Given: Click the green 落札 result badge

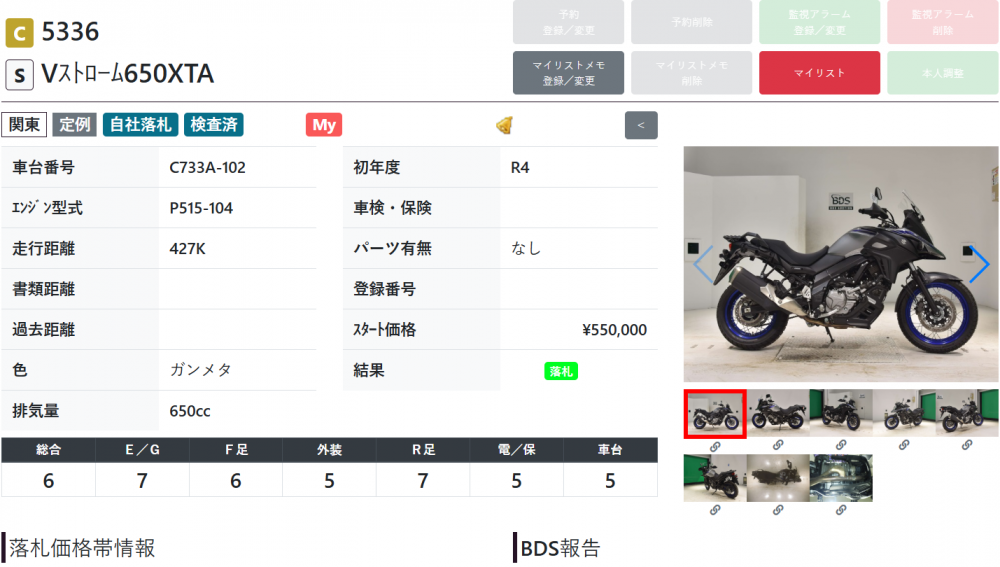Looking at the screenshot, I should tap(561, 371).
